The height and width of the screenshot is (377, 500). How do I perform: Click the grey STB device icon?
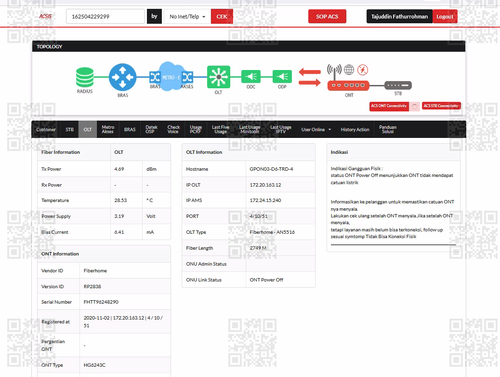pos(398,85)
